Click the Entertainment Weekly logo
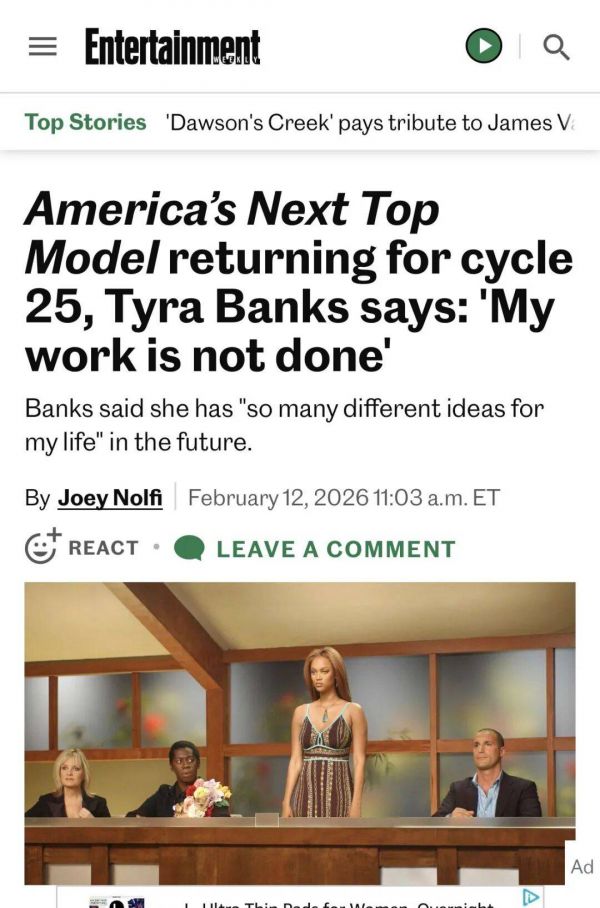600x908 pixels. pos(172,47)
